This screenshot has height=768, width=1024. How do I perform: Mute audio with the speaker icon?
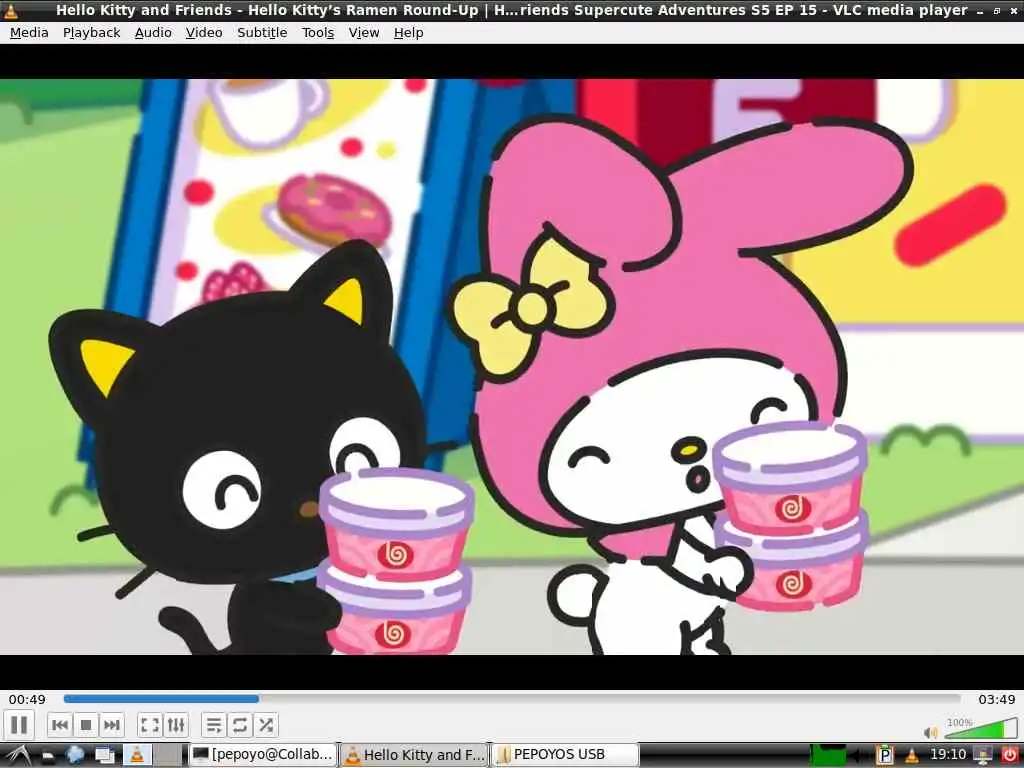931,733
